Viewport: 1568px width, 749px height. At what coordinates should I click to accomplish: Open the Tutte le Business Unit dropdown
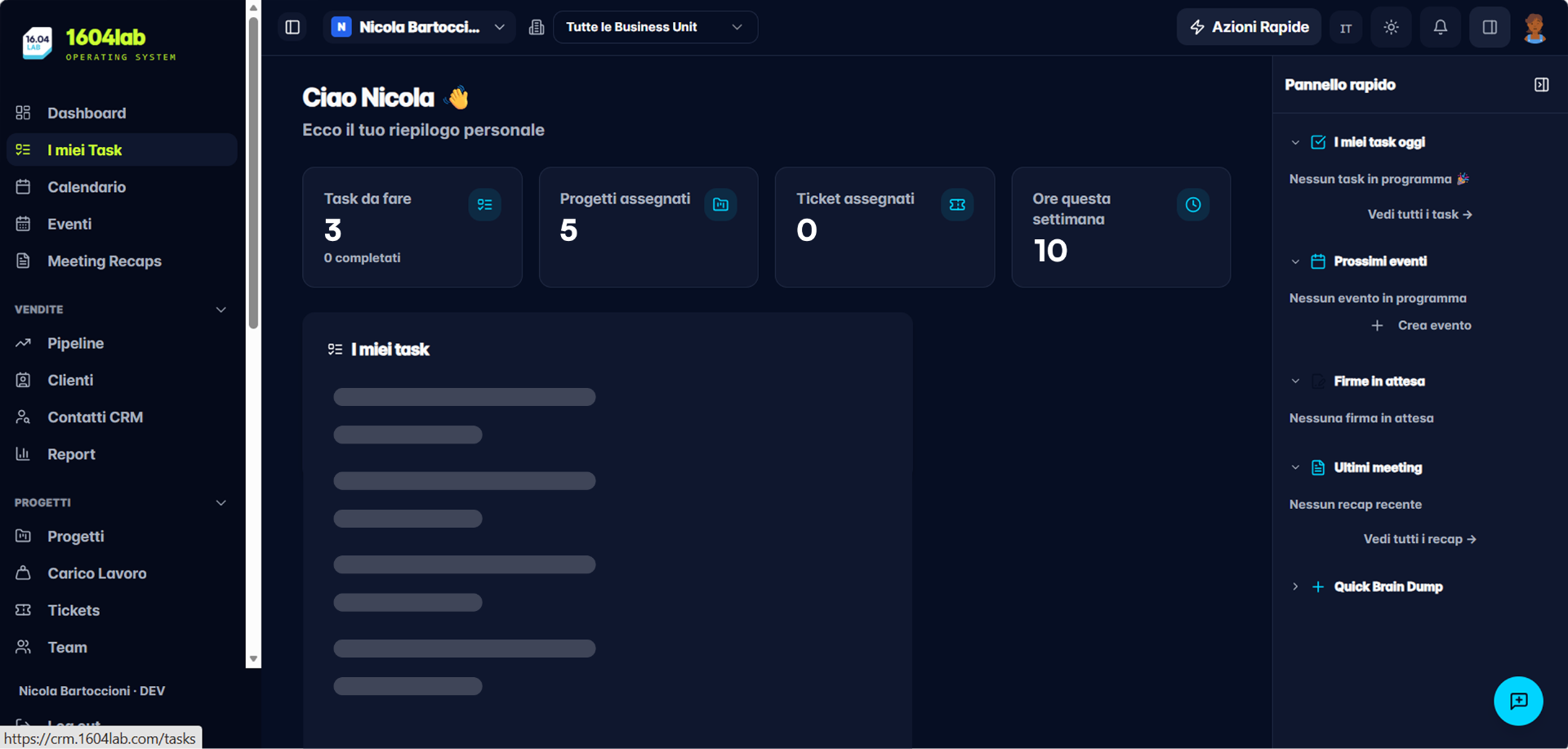click(x=655, y=27)
